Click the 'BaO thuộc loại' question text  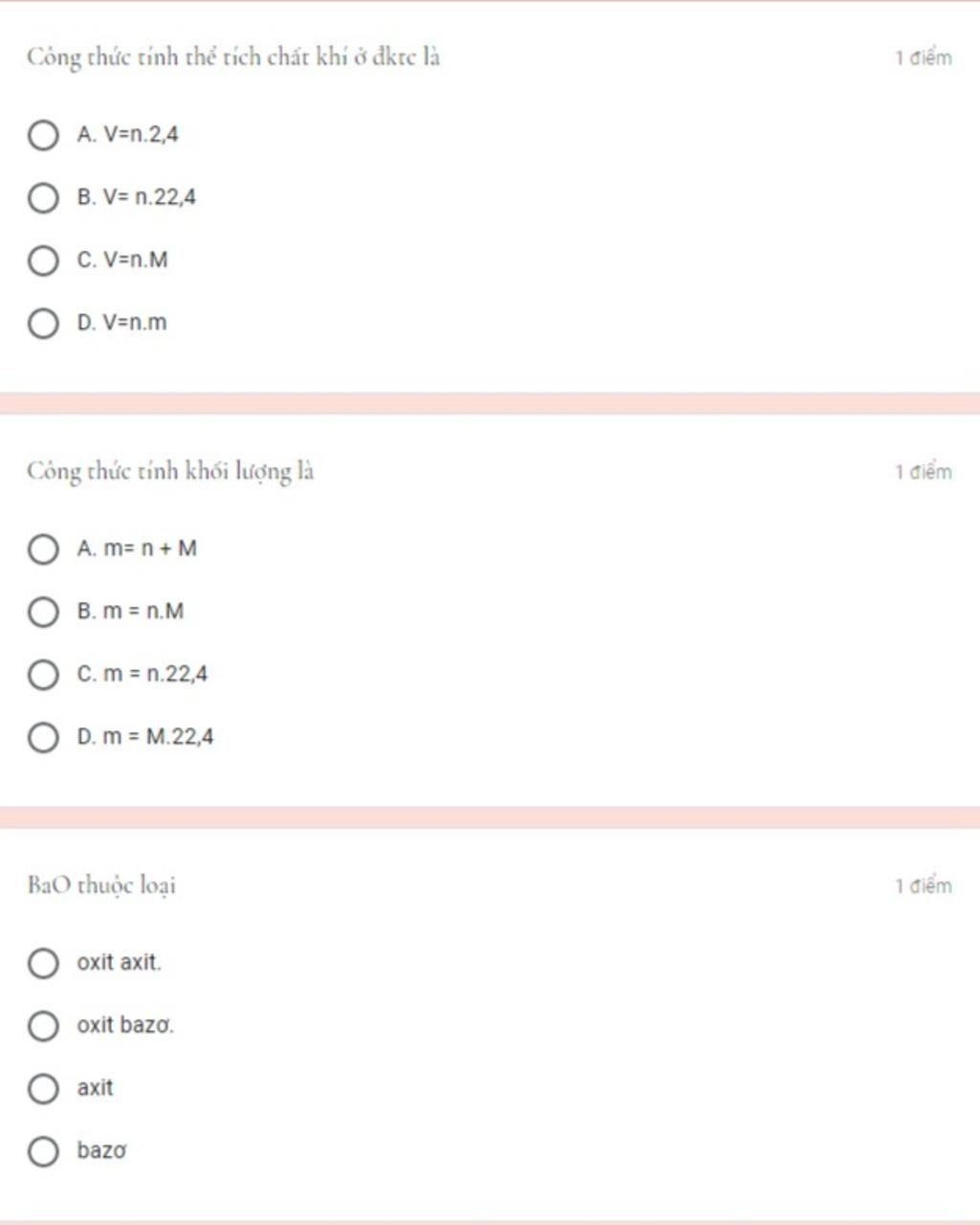coord(101,885)
